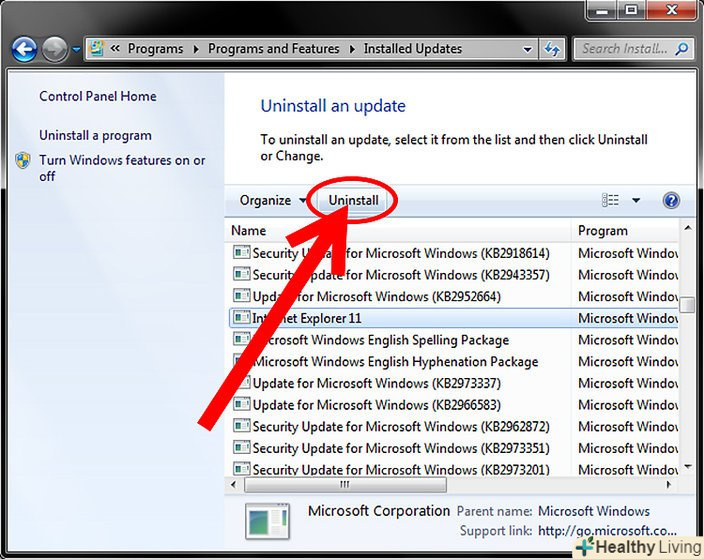This screenshot has height=559, width=704.
Task: Expand arrow after Programs and Features breadcrumb
Action: coord(352,49)
